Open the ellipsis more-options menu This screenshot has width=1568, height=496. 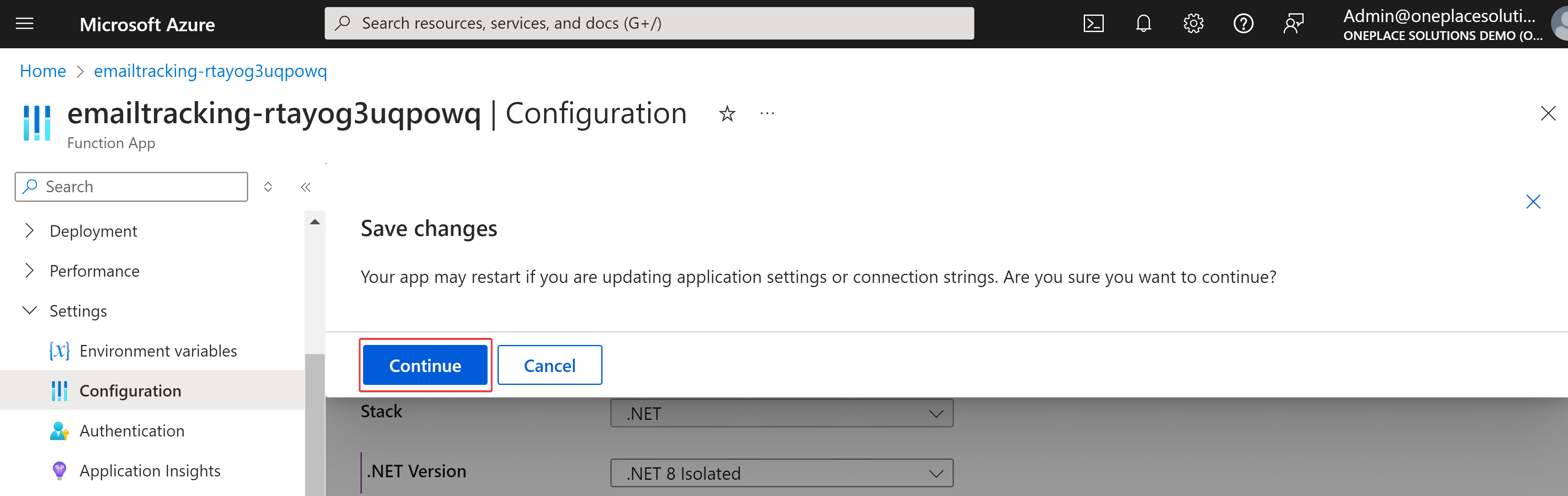coord(767,114)
